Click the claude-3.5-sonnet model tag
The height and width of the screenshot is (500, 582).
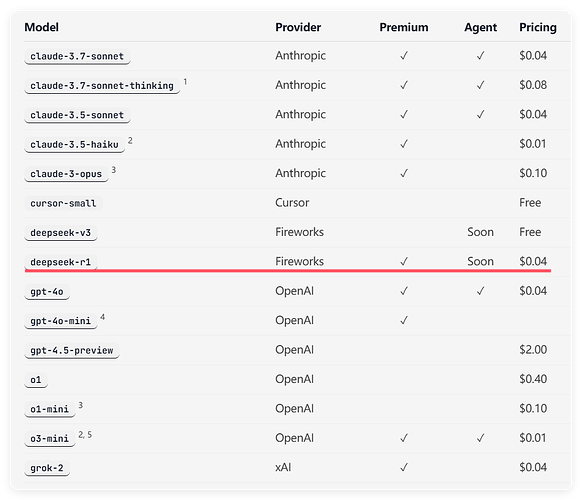coord(77,115)
